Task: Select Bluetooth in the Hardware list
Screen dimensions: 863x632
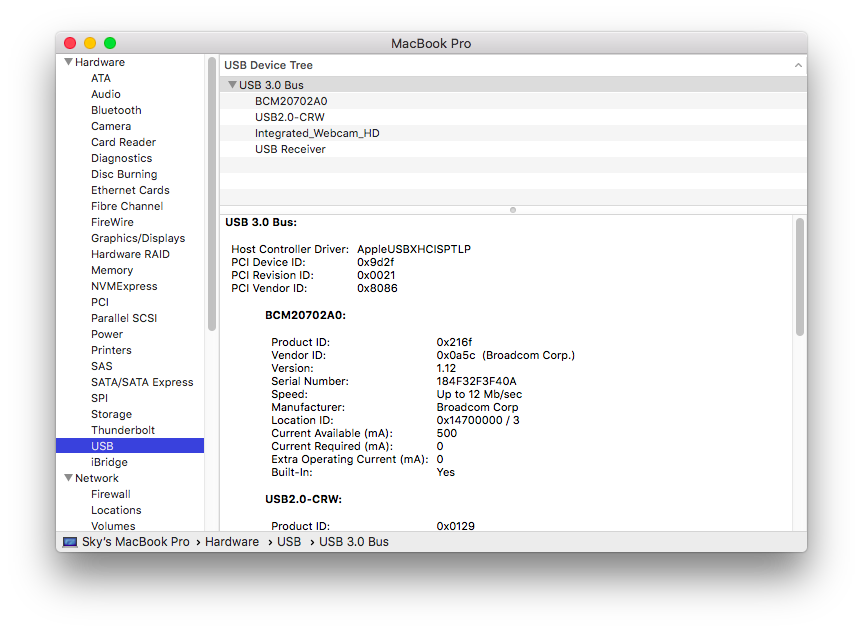Action: click(x=116, y=110)
